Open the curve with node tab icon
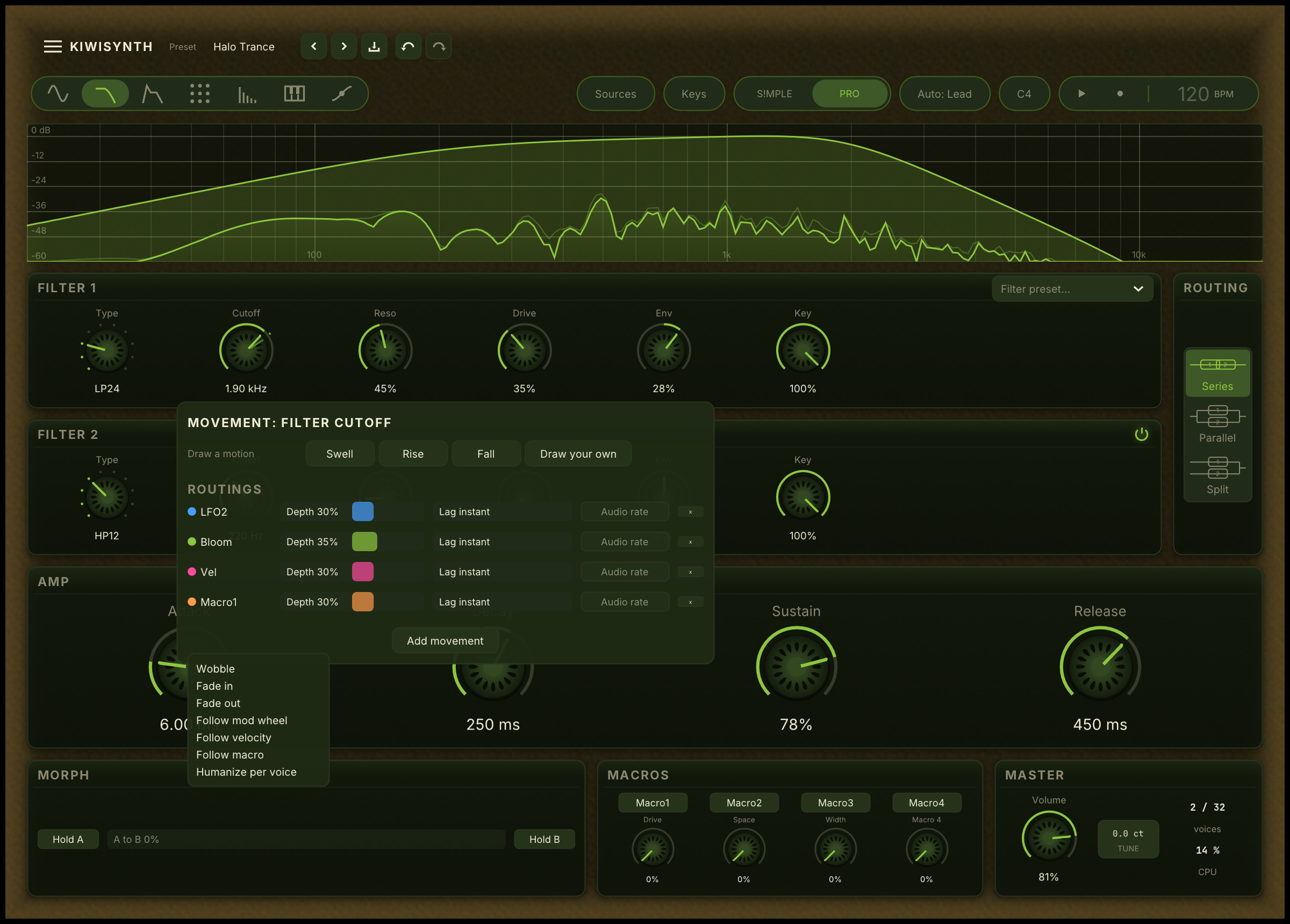The height and width of the screenshot is (924, 1290). pos(341,94)
